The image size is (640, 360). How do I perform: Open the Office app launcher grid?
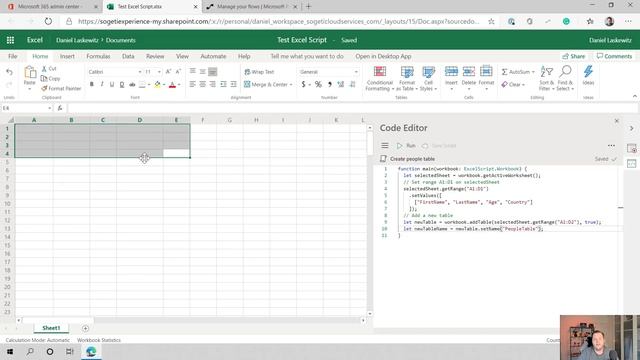point(10,40)
